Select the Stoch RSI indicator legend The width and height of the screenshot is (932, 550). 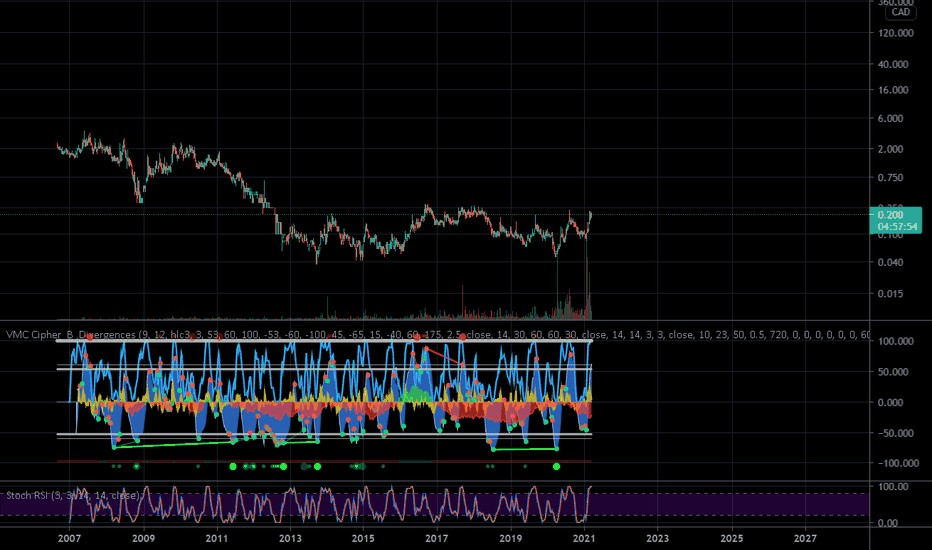pyautogui.click(x=74, y=495)
